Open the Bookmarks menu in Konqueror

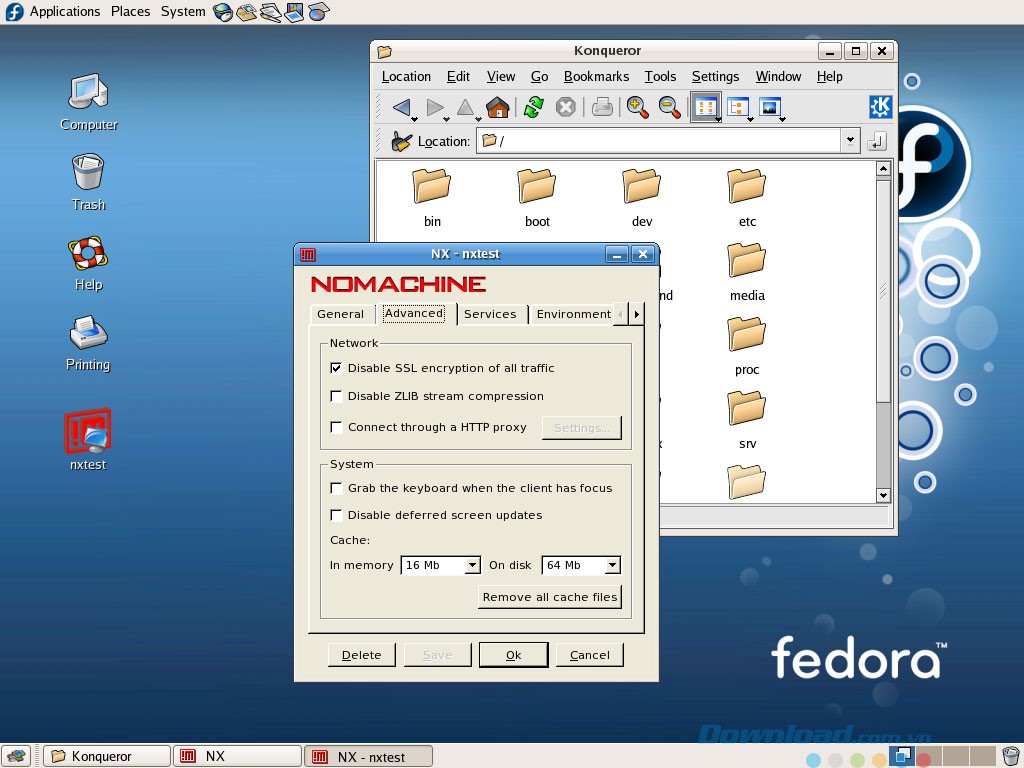coord(596,76)
